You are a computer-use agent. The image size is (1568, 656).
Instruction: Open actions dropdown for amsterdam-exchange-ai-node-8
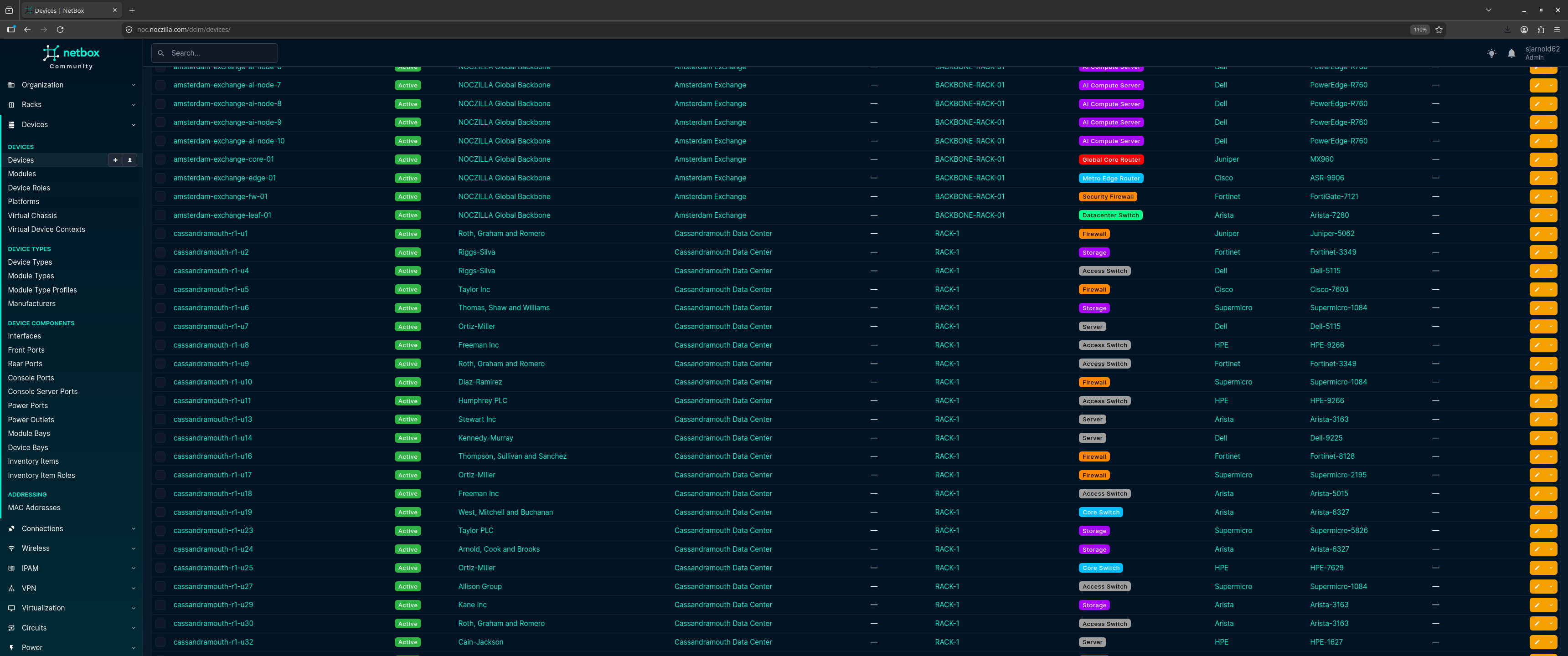point(1551,104)
